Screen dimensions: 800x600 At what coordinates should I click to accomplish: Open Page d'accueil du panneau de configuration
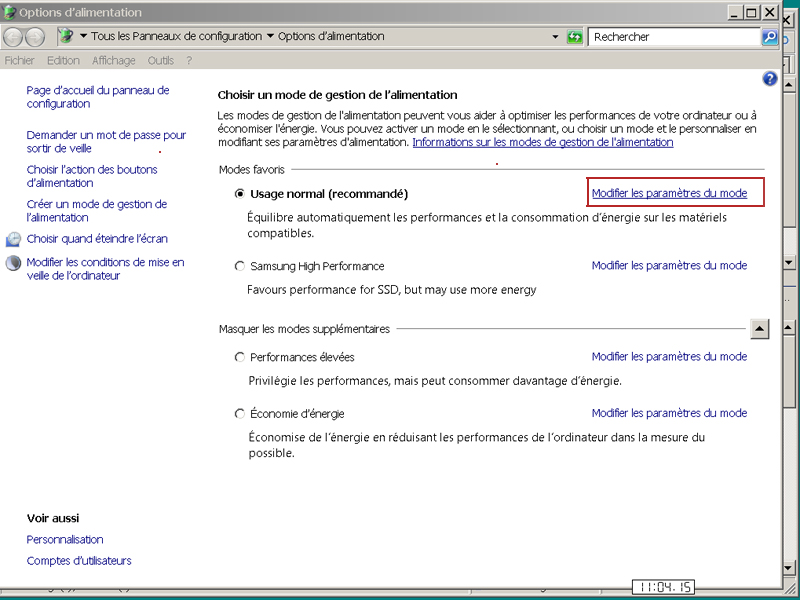coord(97,97)
